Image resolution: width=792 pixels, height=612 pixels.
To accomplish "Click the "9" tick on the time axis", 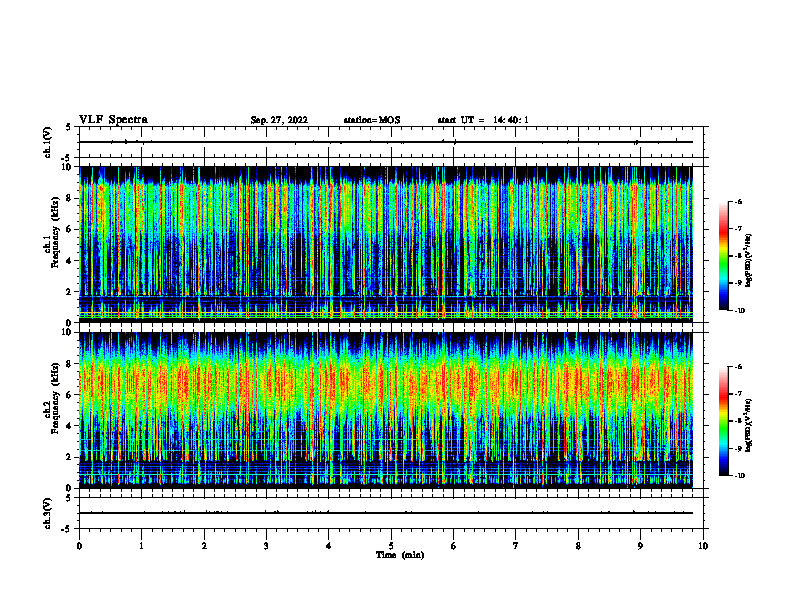I will pos(640,546).
